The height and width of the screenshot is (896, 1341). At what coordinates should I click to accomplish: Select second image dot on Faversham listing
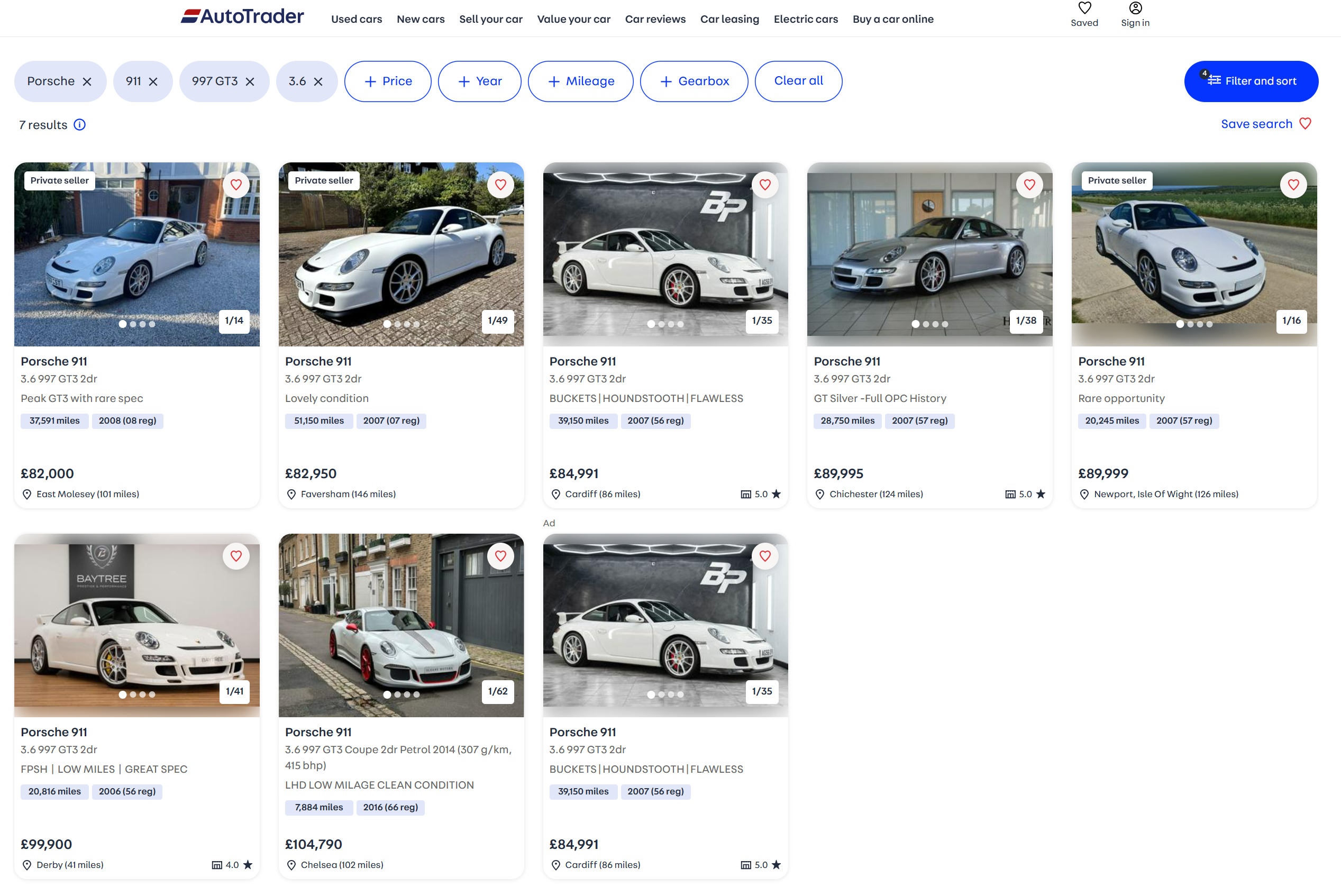point(398,324)
